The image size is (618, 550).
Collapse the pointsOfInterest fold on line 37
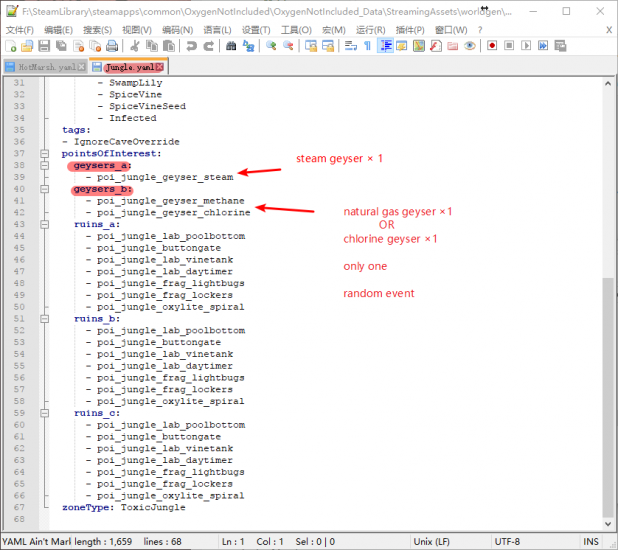(44, 154)
